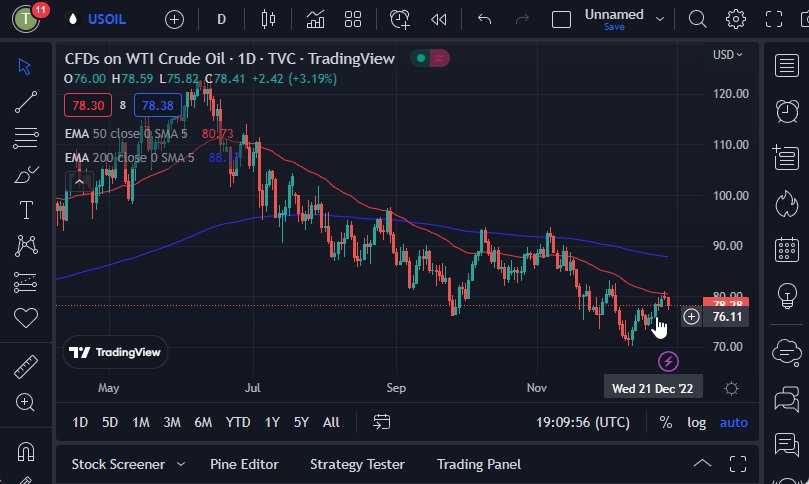Select the Text tool in sidebar
This screenshot has width=809, height=484.
coord(26,210)
